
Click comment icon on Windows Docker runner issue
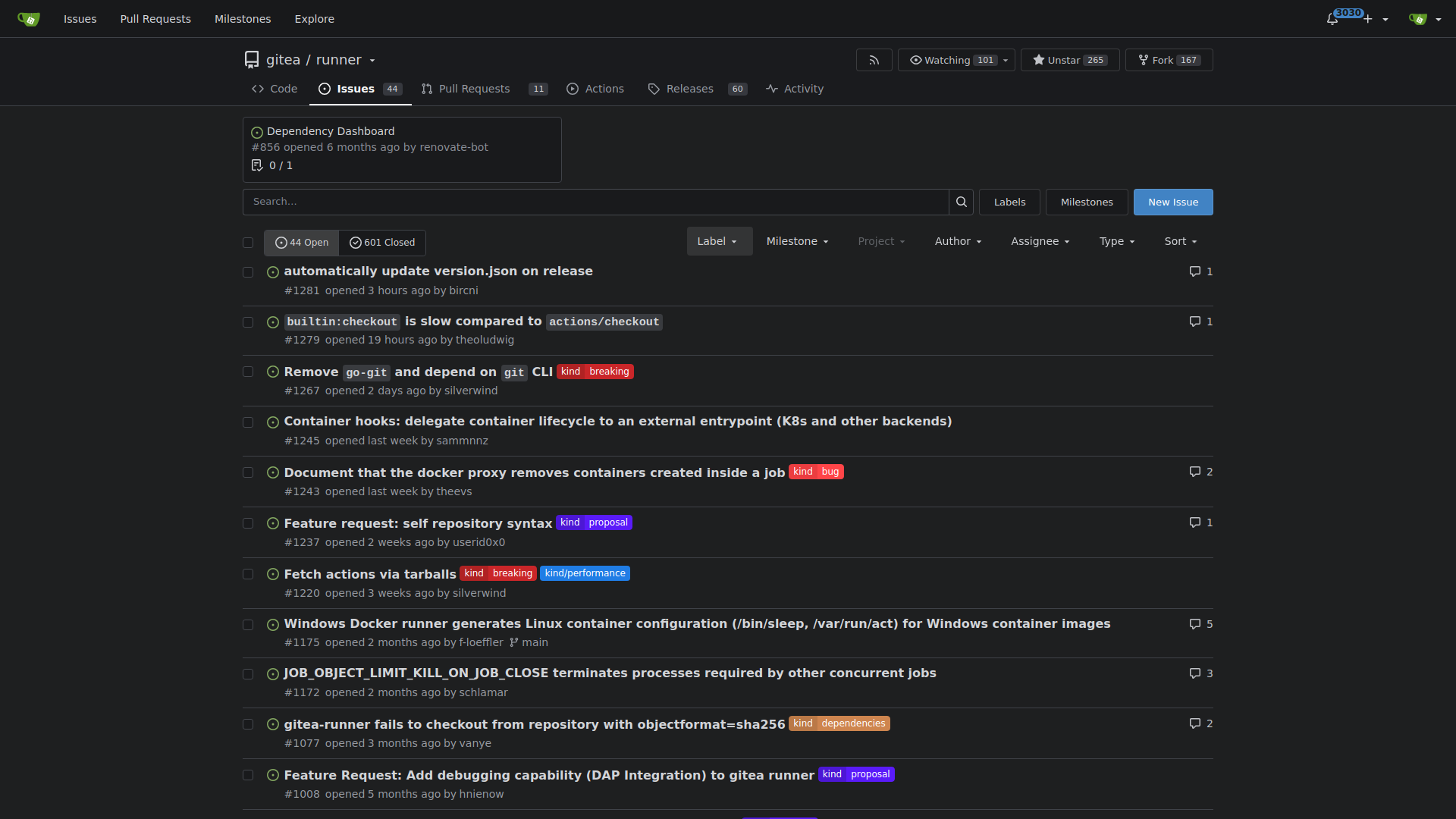point(1195,624)
